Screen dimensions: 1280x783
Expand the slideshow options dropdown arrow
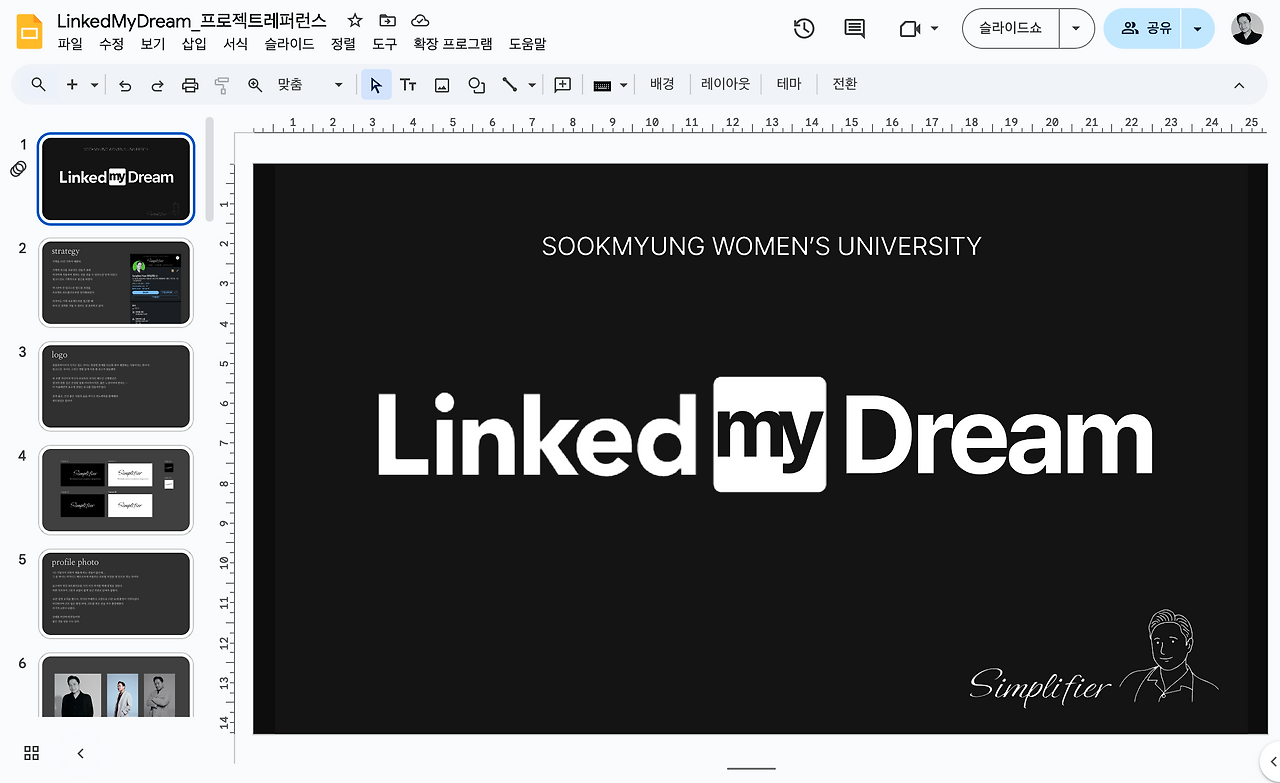[x=1076, y=29]
